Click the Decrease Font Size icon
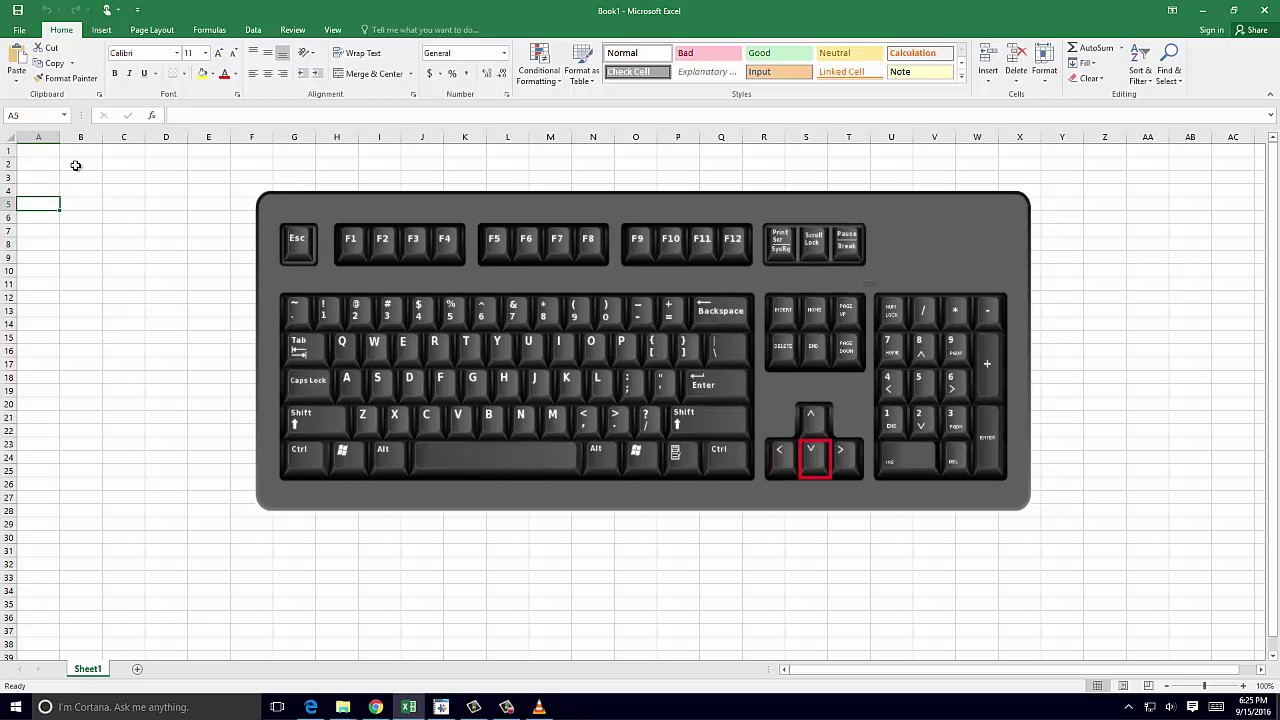Screen dimensions: 1280x720 point(233,53)
